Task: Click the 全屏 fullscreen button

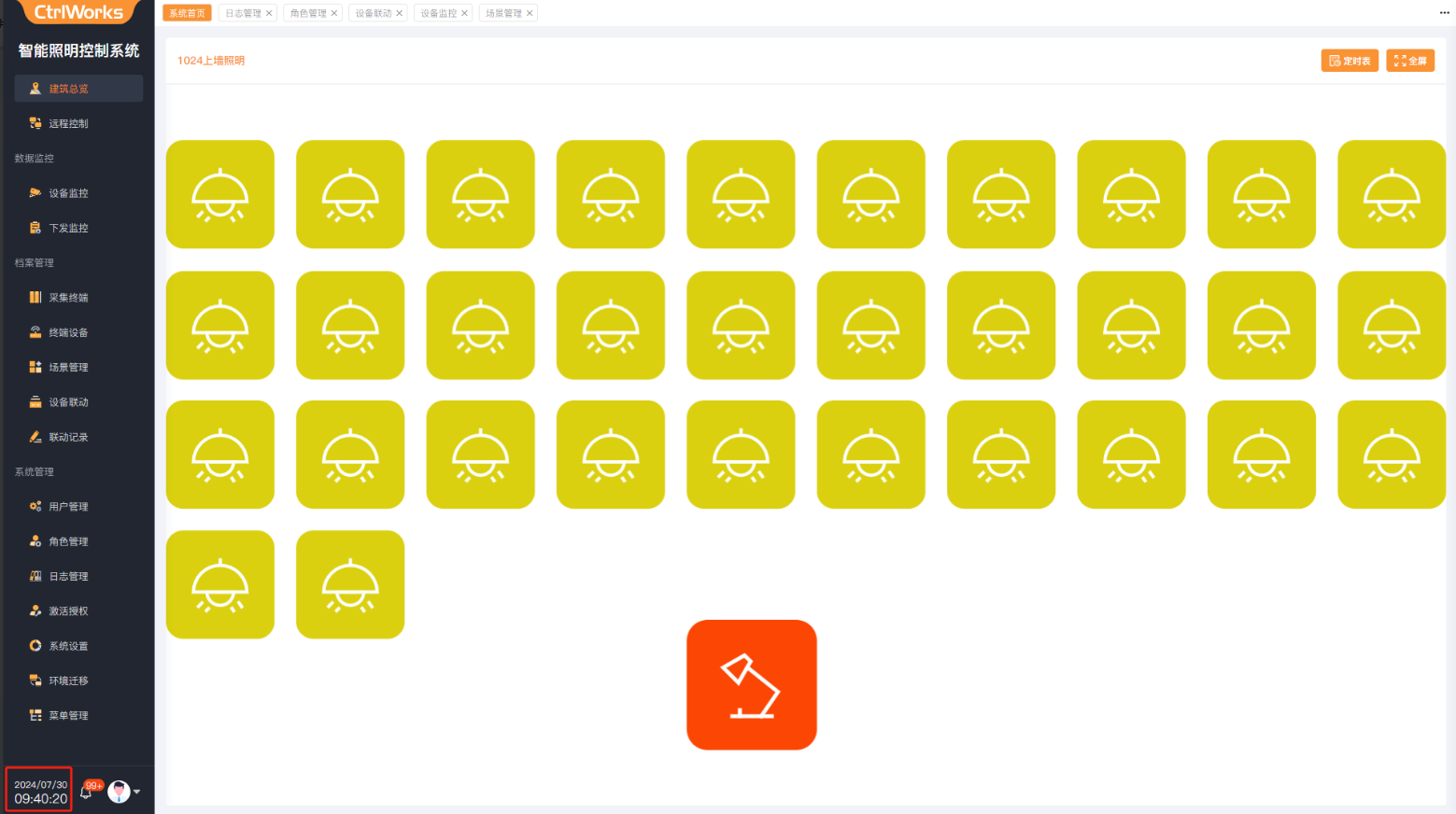Action: point(1409,61)
